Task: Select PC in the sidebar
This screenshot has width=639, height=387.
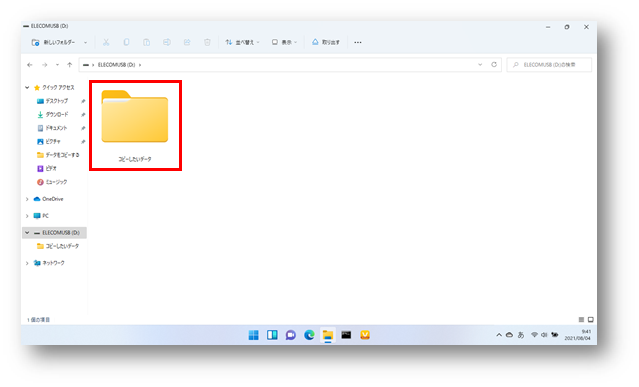Action: (41, 216)
